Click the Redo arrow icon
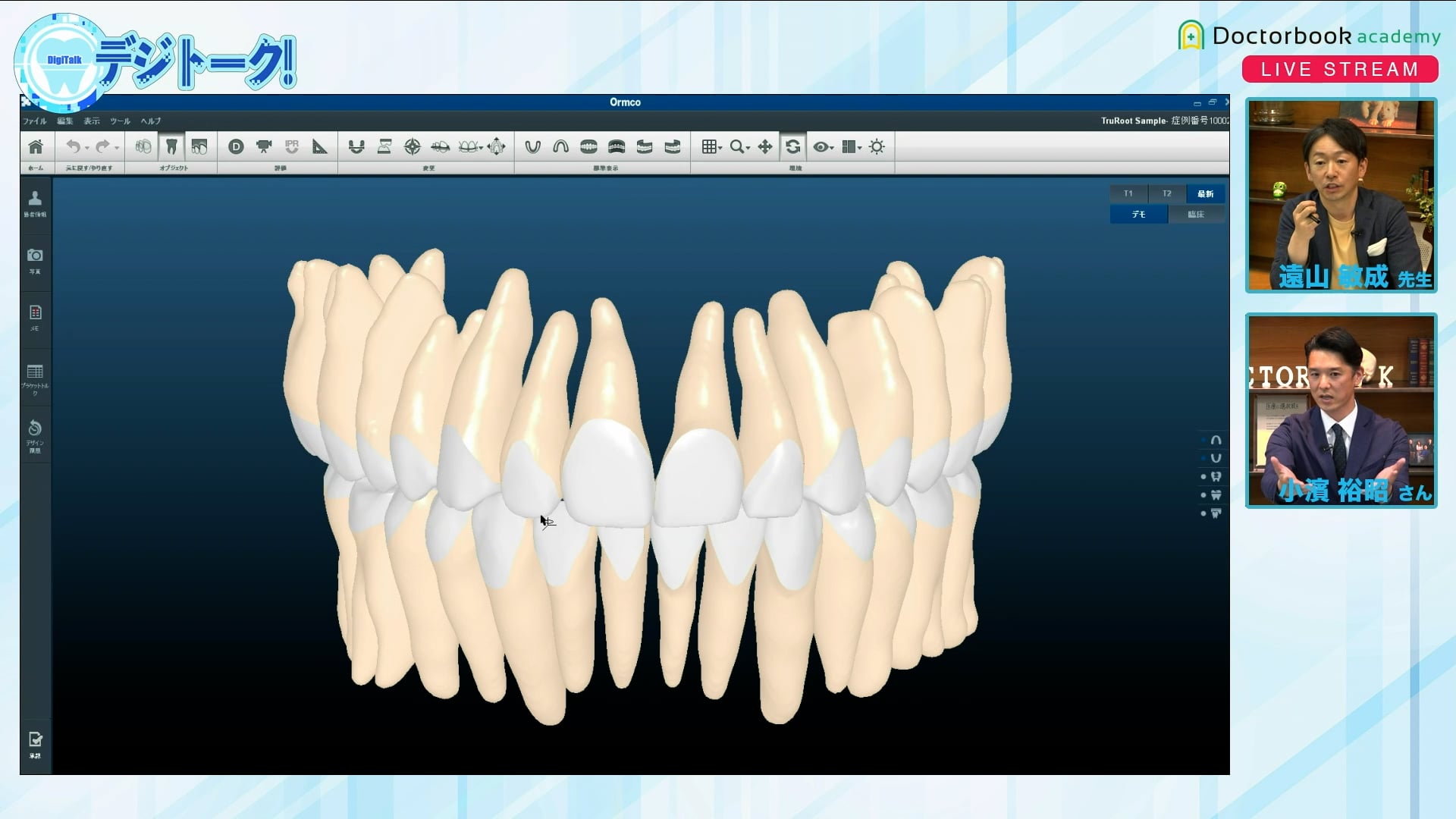Image resolution: width=1456 pixels, height=819 pixels. (102, 146)
